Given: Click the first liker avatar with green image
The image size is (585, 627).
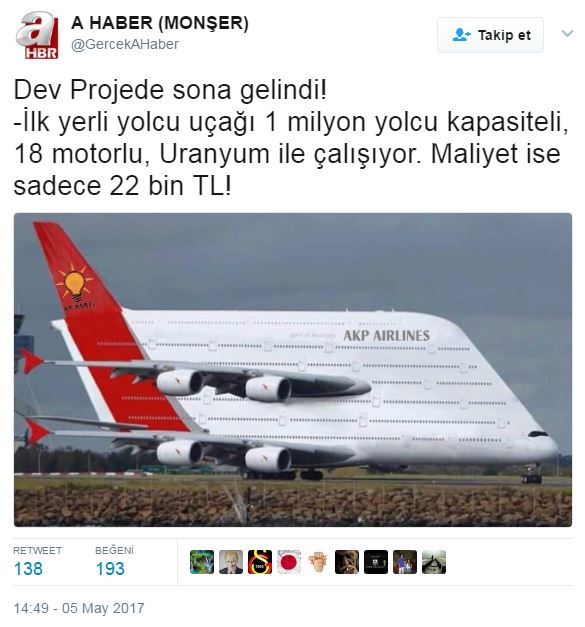Looking at the screenshot, I should pyautogui.click(x=202, y=562).
